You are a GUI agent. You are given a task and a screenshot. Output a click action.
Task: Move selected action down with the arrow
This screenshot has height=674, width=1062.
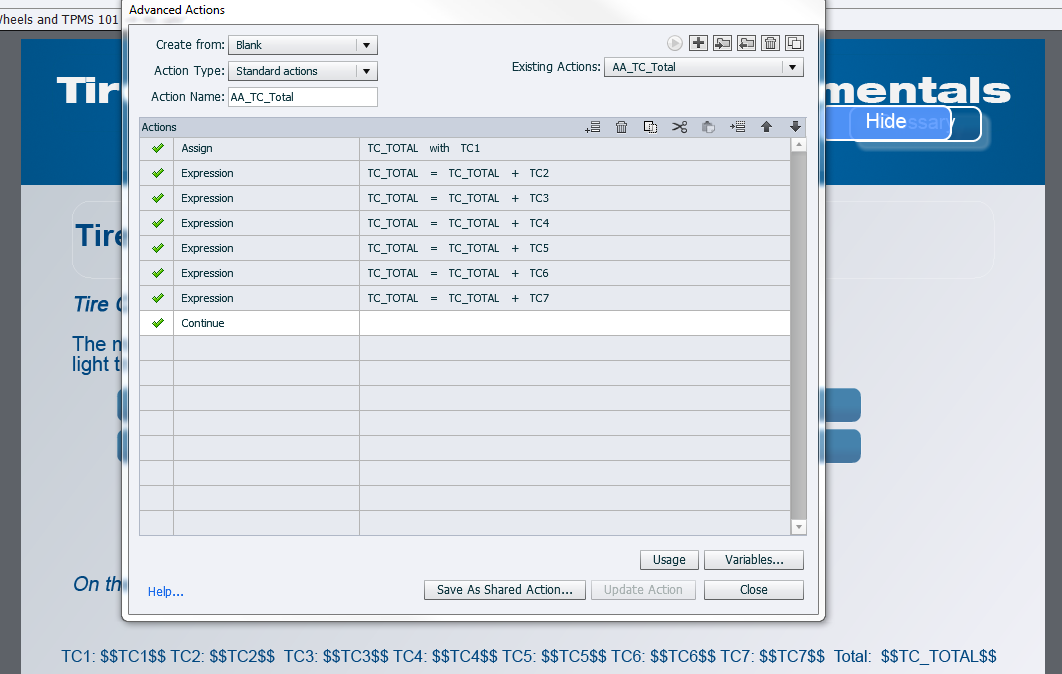(x=795, y=127)
